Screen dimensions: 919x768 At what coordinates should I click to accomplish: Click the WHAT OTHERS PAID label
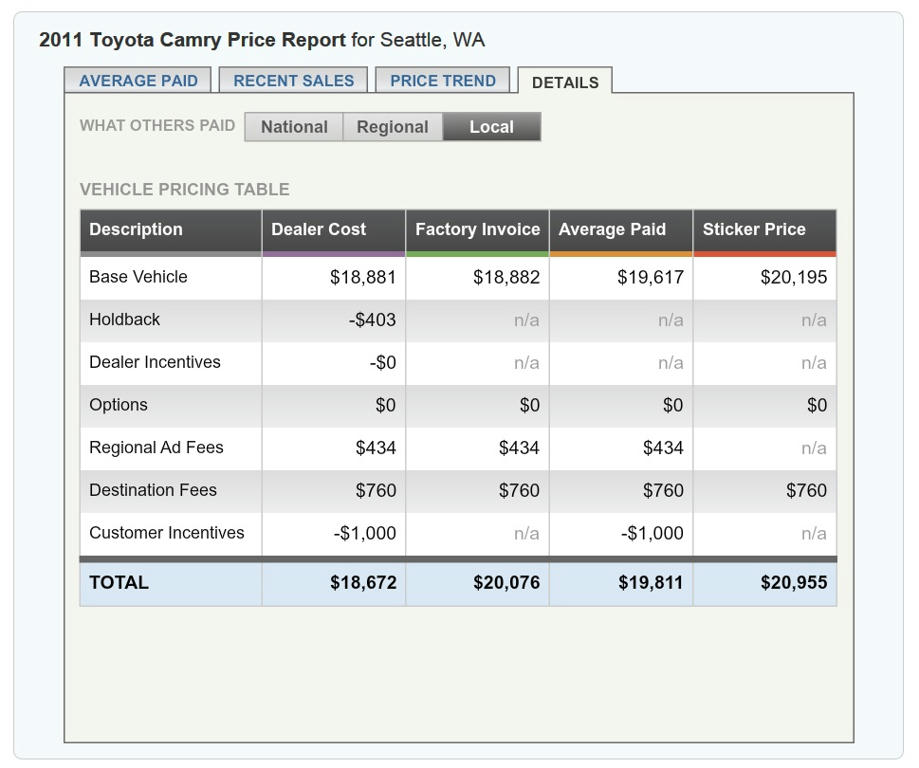pos(157,125)
